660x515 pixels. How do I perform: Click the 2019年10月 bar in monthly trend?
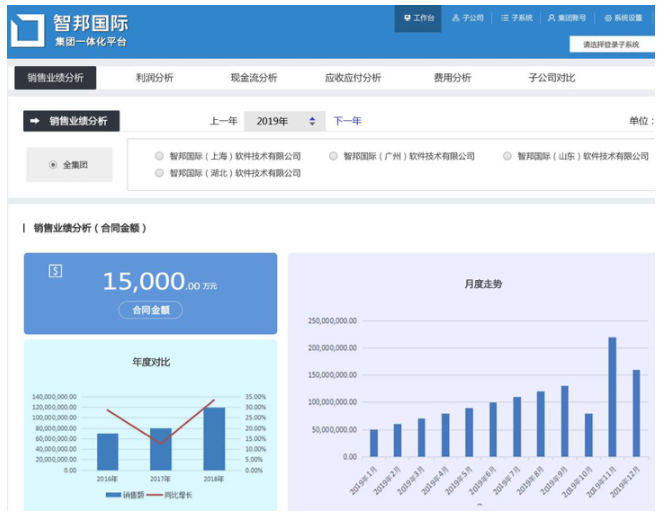[x=589, y=435]
